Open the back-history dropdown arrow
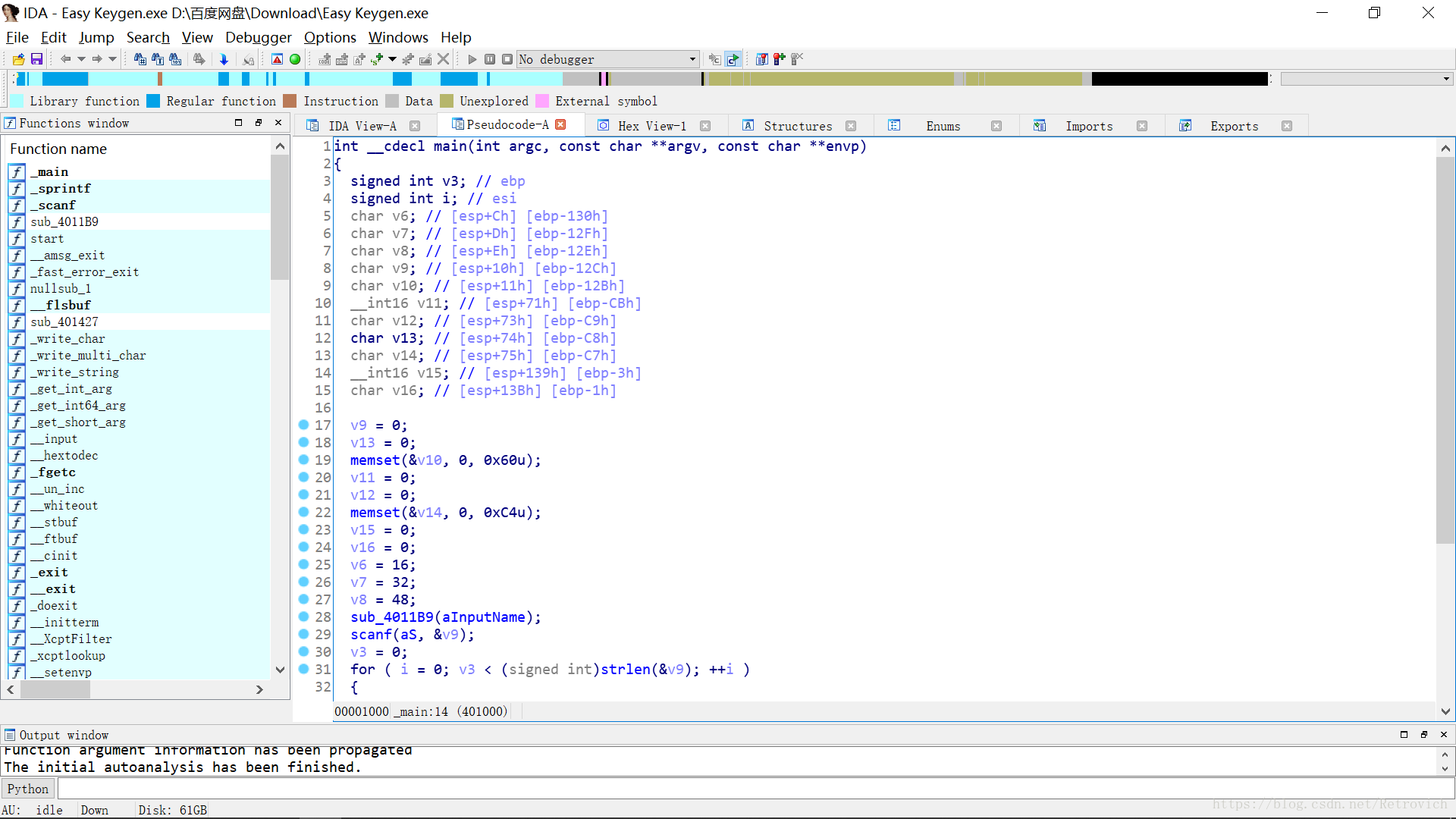The height and width of the screenshot is (819, 1456). (x=81, y=59)
